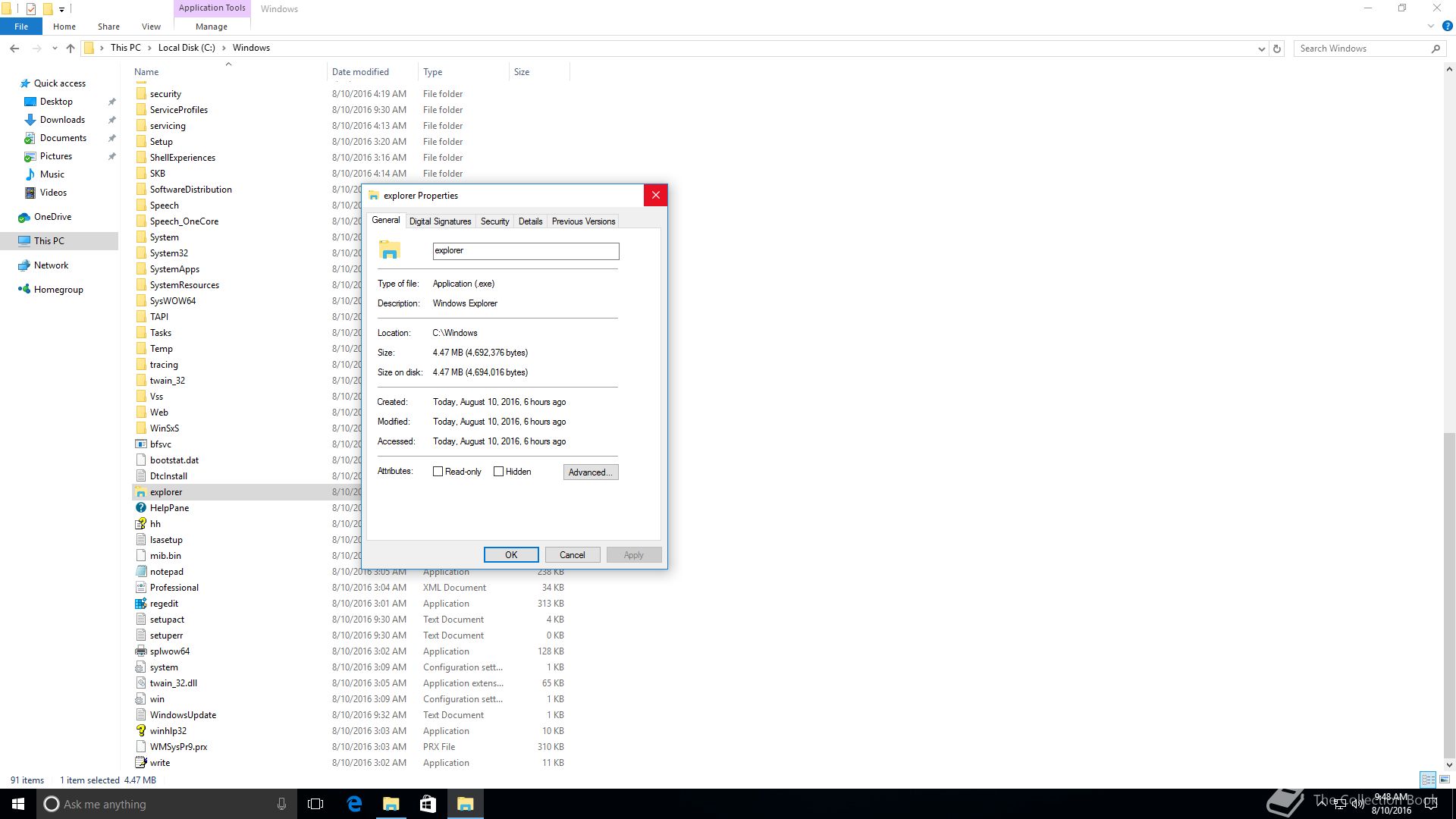Image resolution: width=1456 pixels, height=819 pixels.
Task: Open the View ribbon tab
Action: [x=151, y=27]
